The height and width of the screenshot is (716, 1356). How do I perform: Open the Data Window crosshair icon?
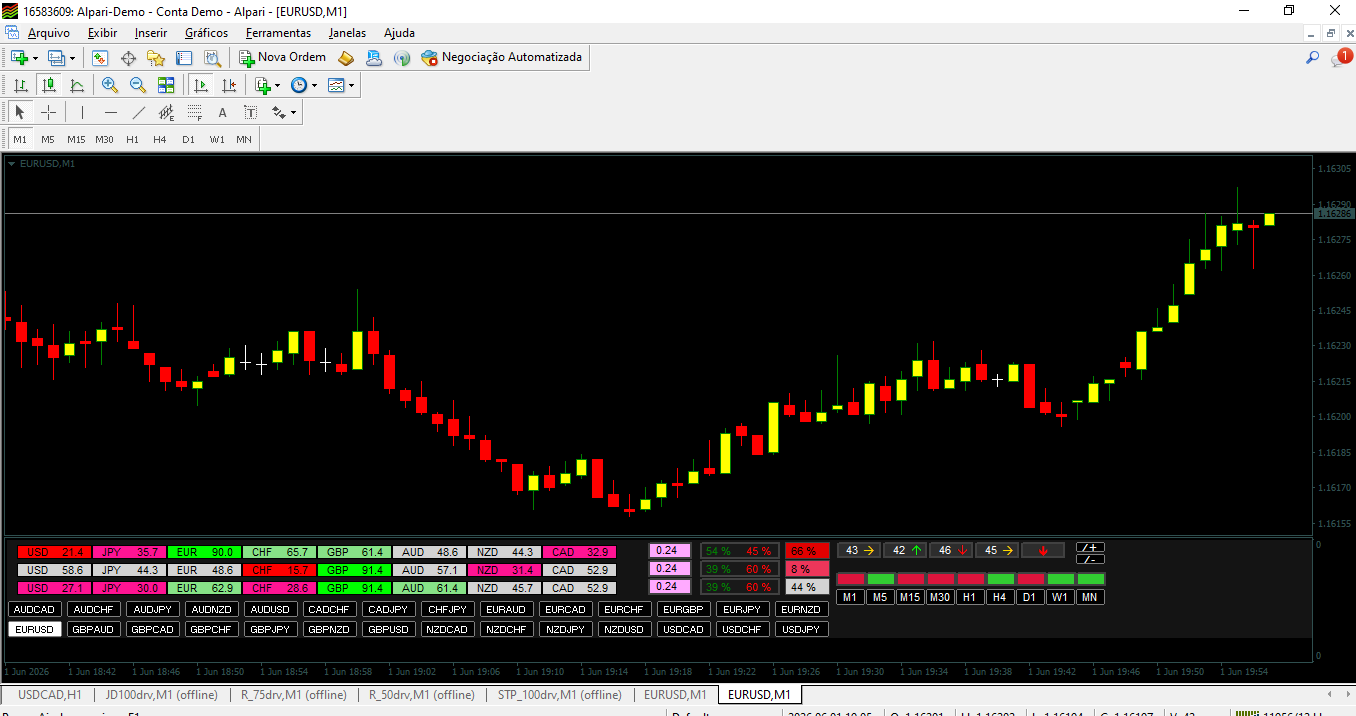click(128, 58)
